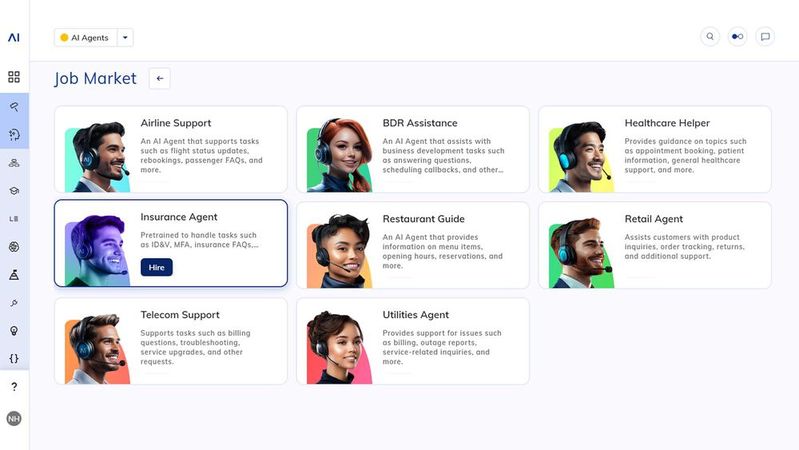The height and width of the screenshot is (450, 799).
Task: Click the Restaurant Guide description text
Action: tap(442, 251)
